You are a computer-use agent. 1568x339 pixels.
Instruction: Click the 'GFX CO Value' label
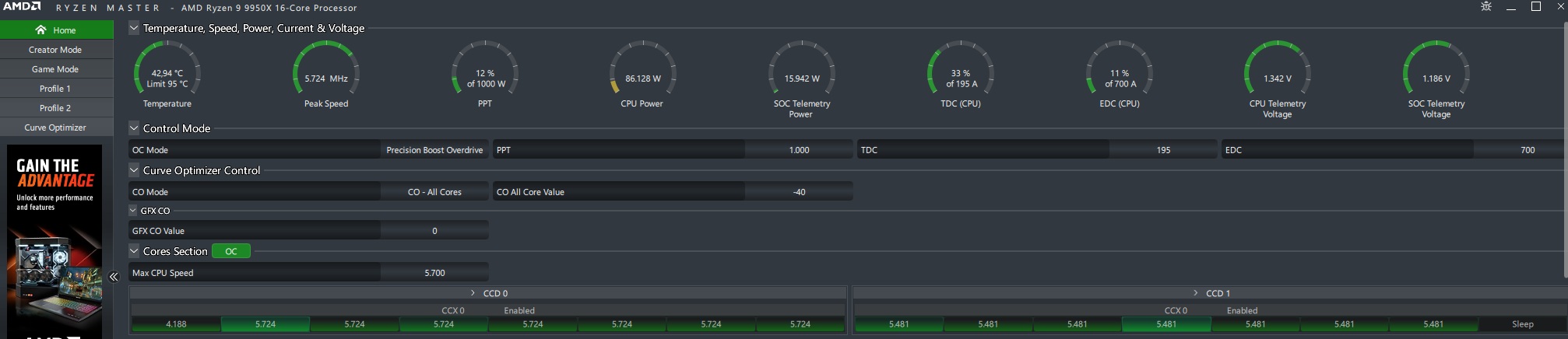(158, 231)
